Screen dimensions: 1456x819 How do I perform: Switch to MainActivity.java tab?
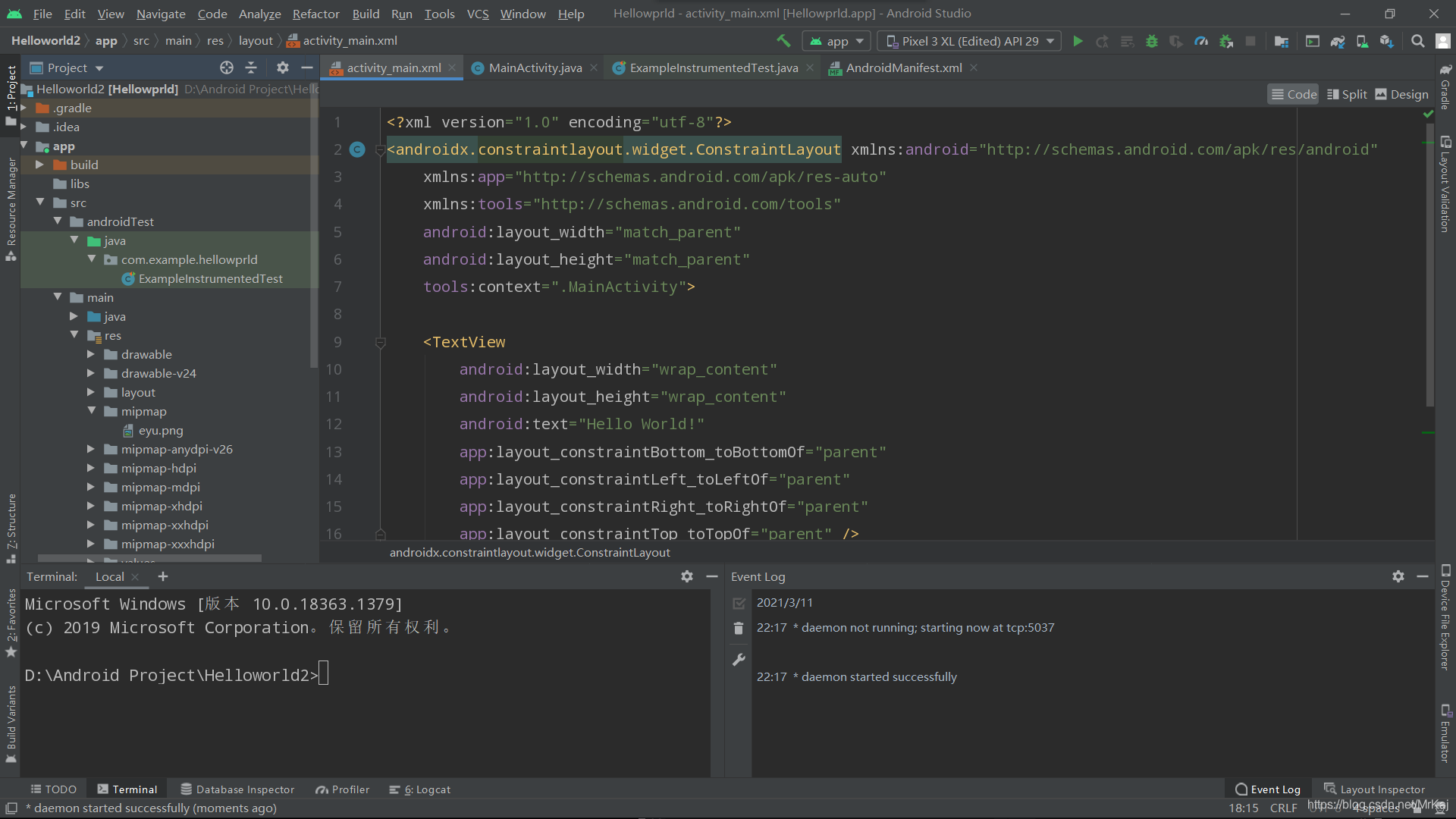535,67
